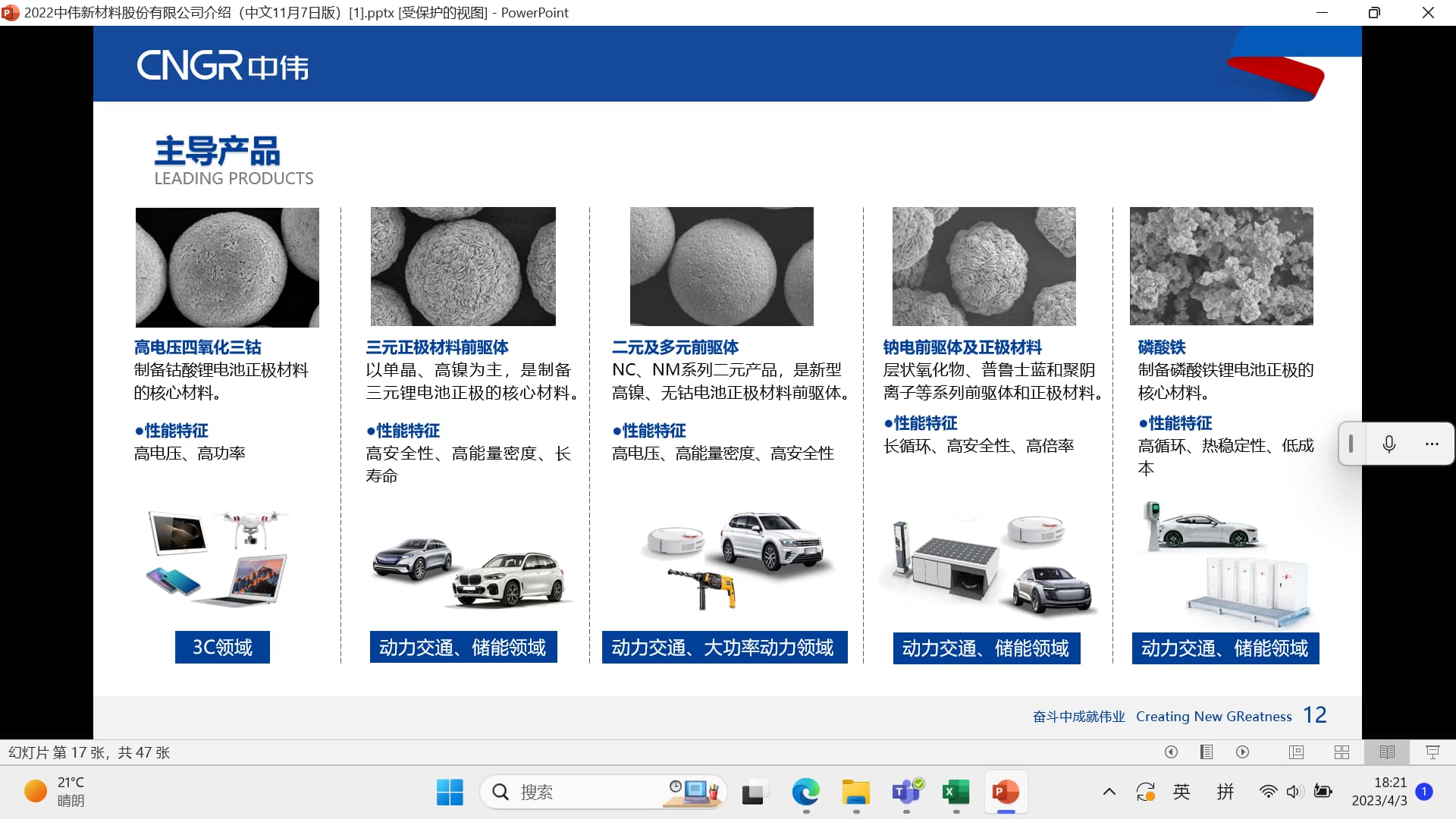Switch to Slide Sorter view

point(1341,752)
